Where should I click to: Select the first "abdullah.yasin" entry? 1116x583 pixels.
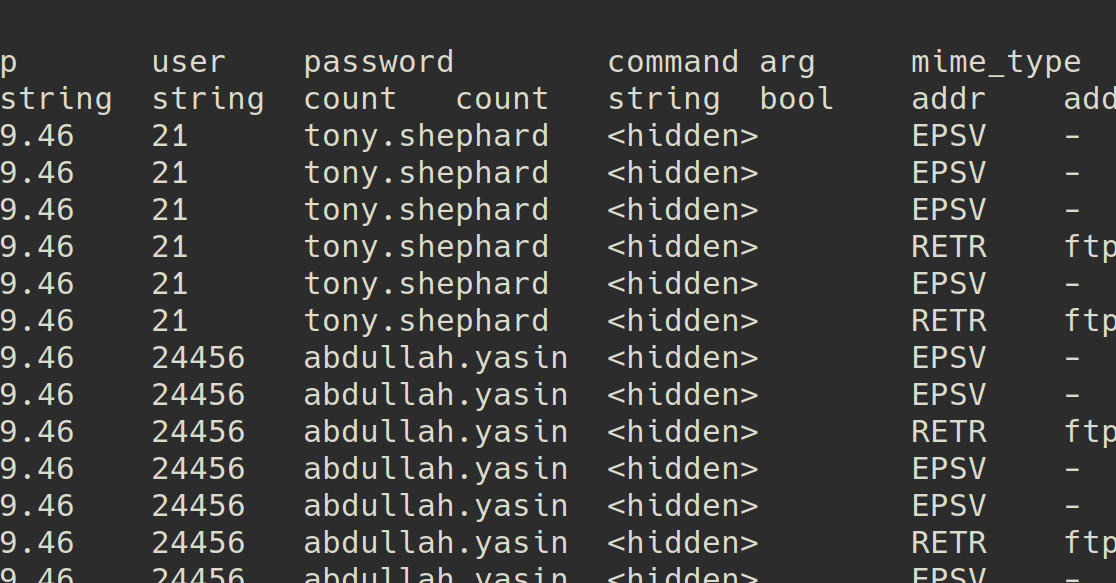tap(435, 358)
